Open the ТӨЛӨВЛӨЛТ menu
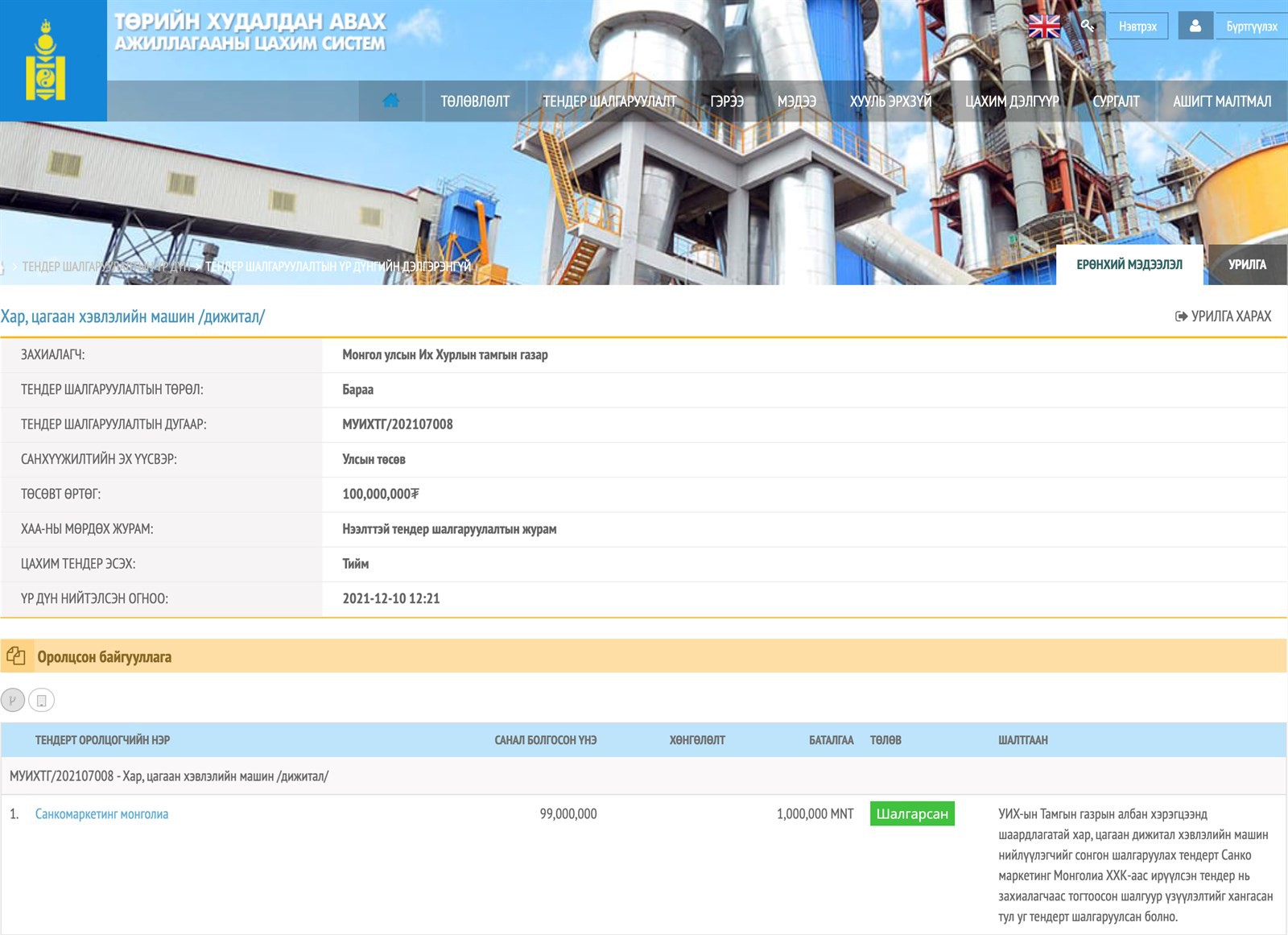 [x=475, y=101]
